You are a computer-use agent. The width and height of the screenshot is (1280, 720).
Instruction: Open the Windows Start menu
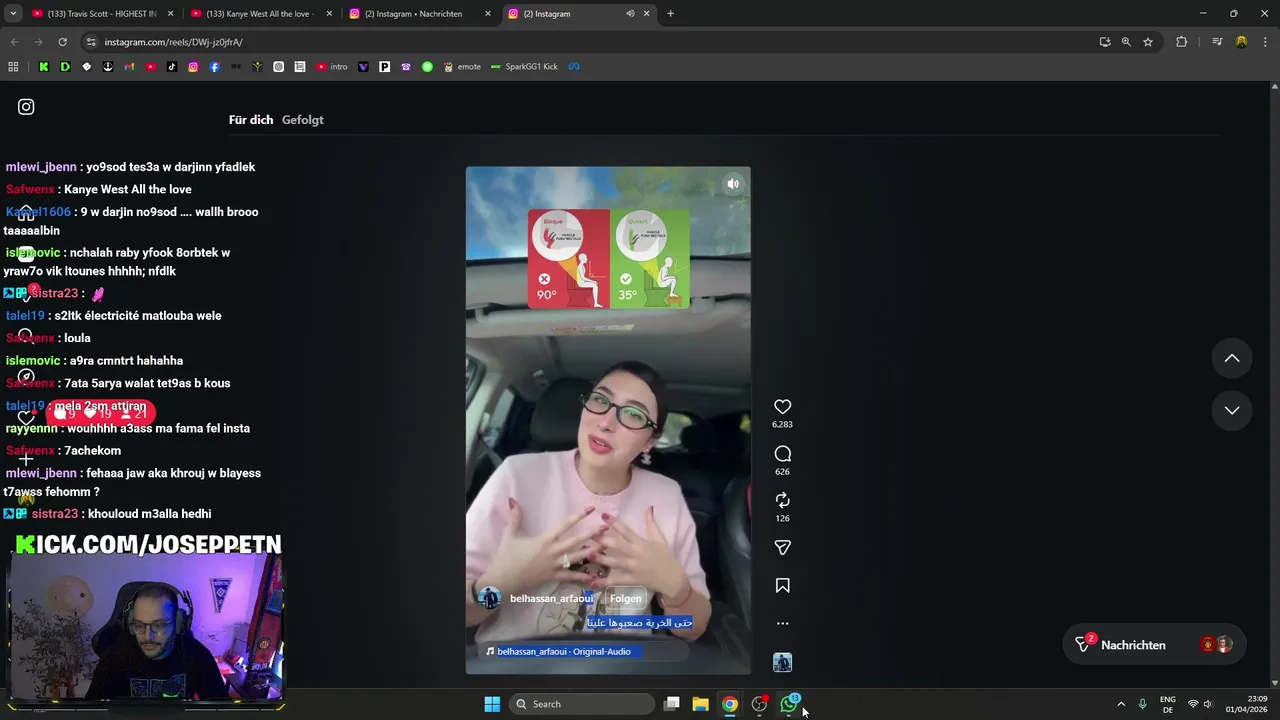[492, 704]
